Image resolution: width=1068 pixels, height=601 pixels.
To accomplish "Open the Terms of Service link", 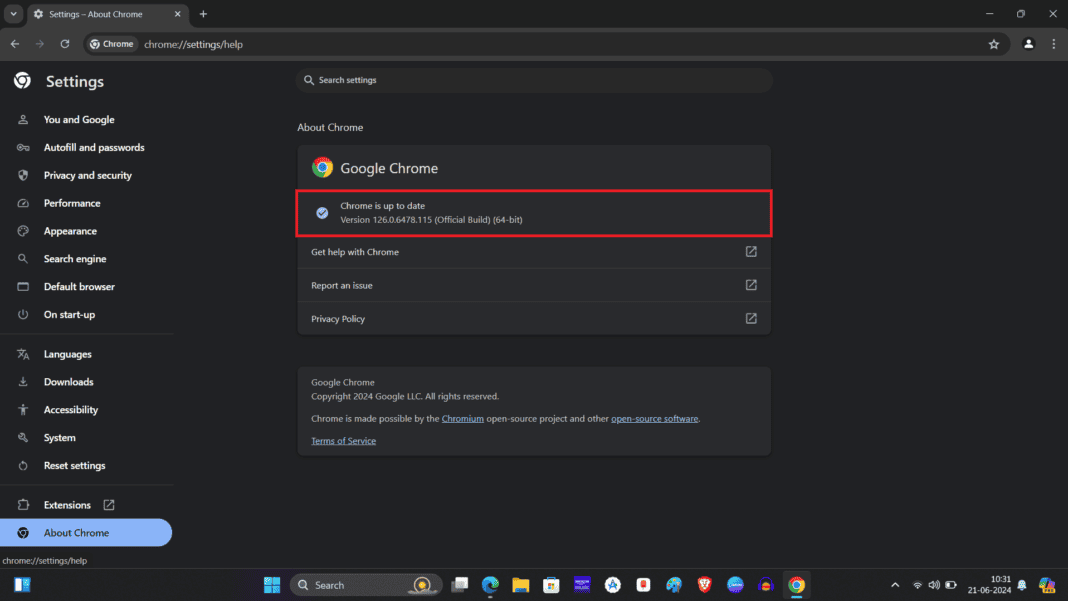I will click(343, 440).
